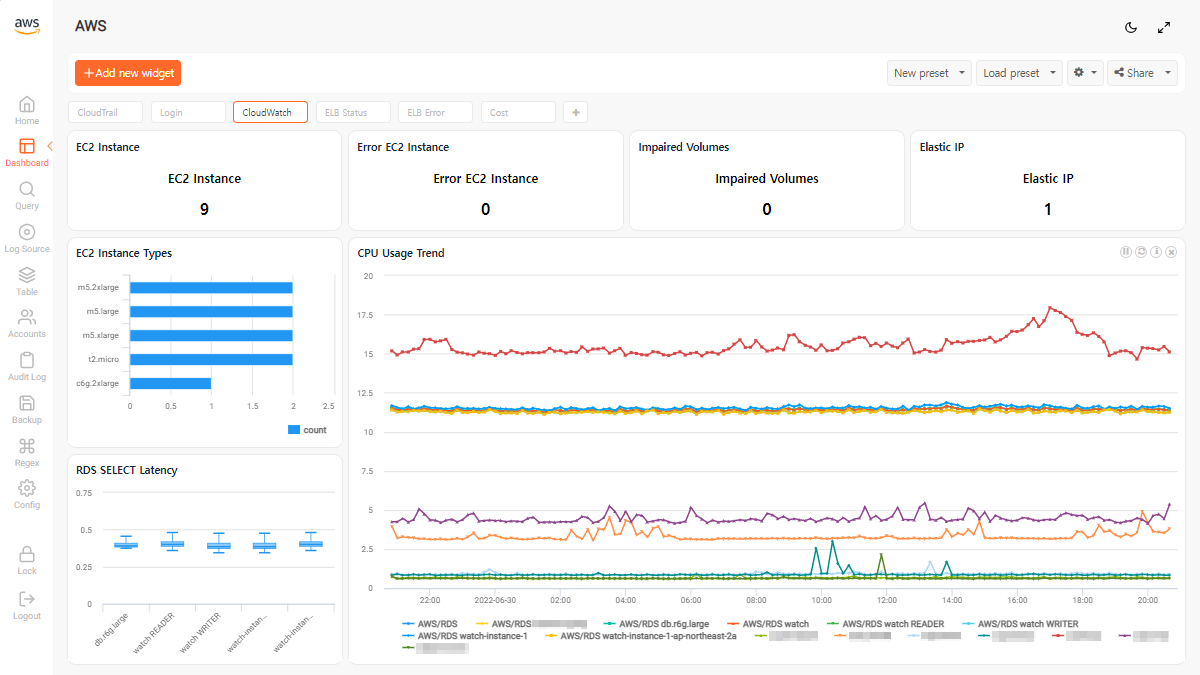
Task: Go to Home in the sidebar
Action: point(27,110)
